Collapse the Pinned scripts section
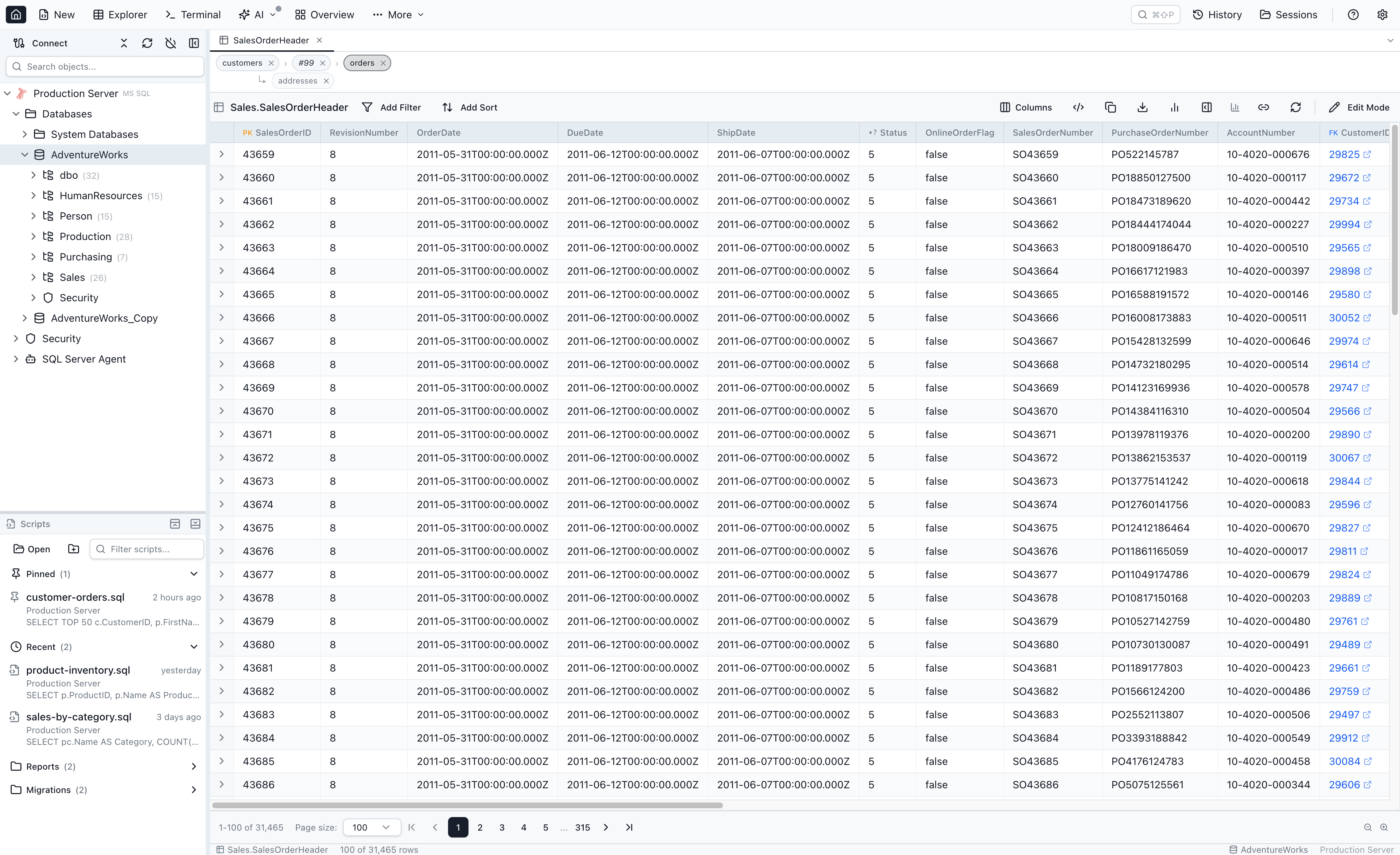This screenshot has width=1400, height=855. (194, 574)
